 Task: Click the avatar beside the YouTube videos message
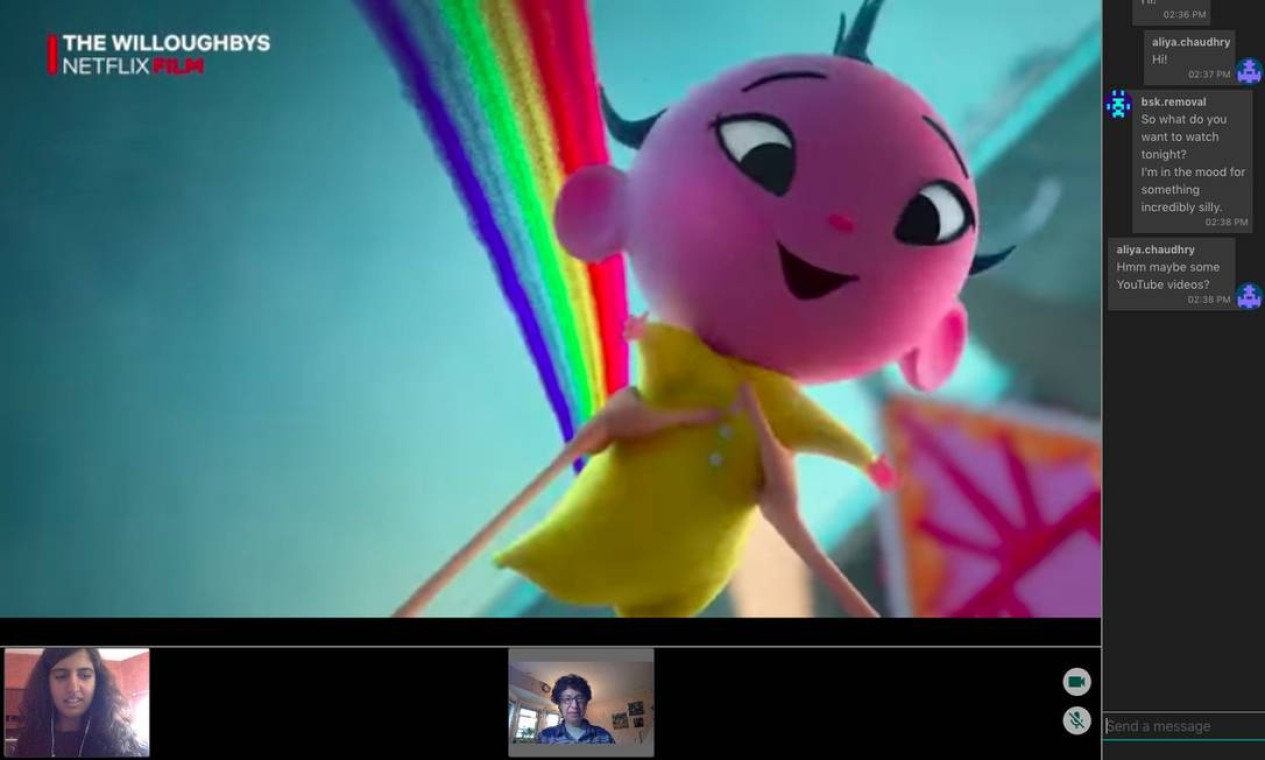(x=1248, y=296)
